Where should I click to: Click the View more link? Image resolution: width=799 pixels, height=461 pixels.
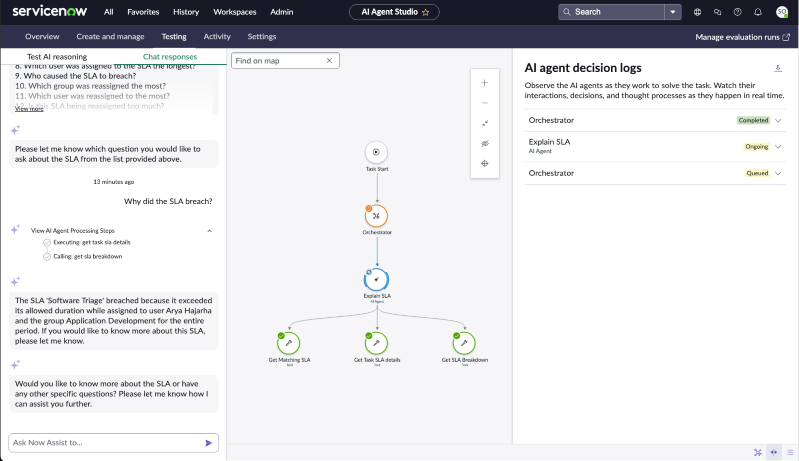[x=29, y=109]
